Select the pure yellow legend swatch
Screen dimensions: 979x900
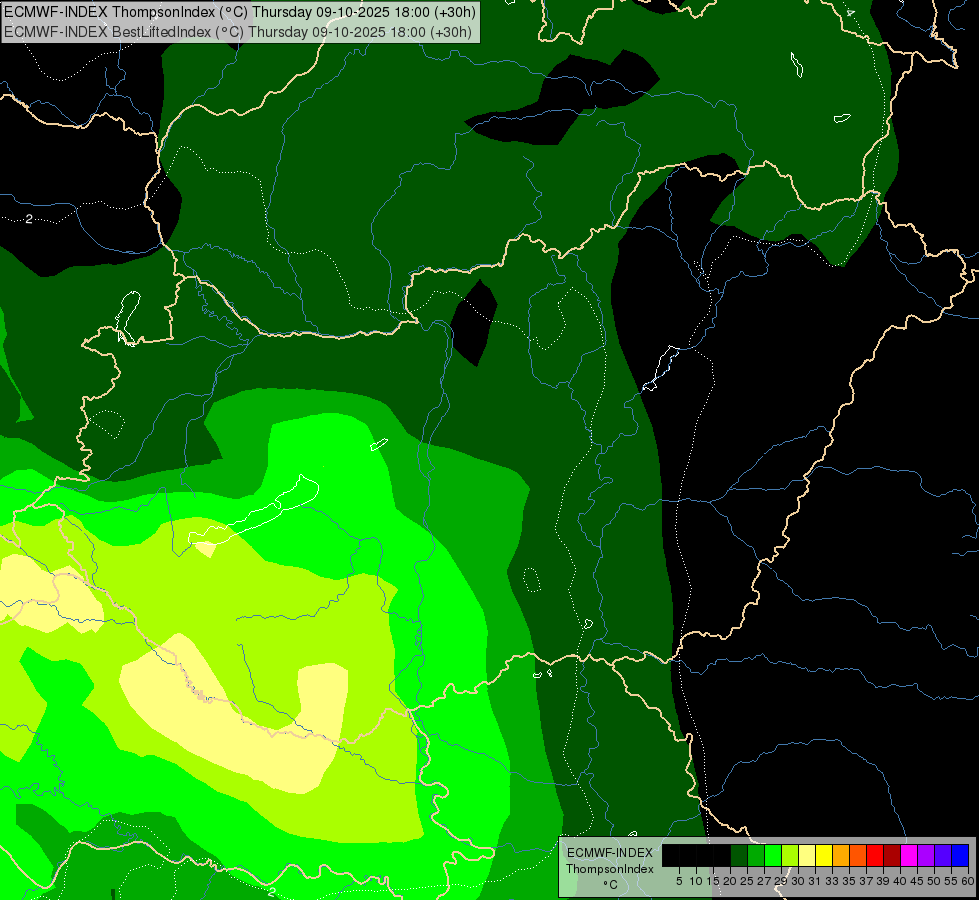point(824,855)
